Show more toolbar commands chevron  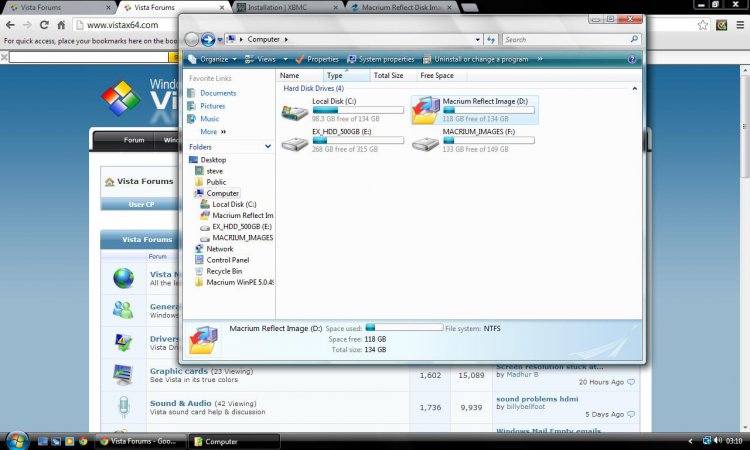[540, 59]
